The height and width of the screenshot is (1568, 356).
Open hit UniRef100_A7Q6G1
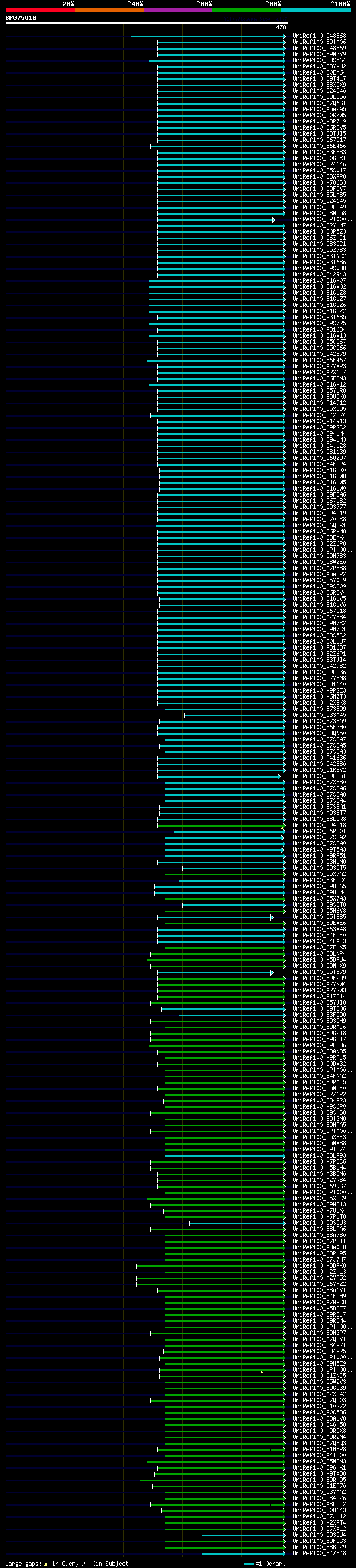(x=319, y=103)
